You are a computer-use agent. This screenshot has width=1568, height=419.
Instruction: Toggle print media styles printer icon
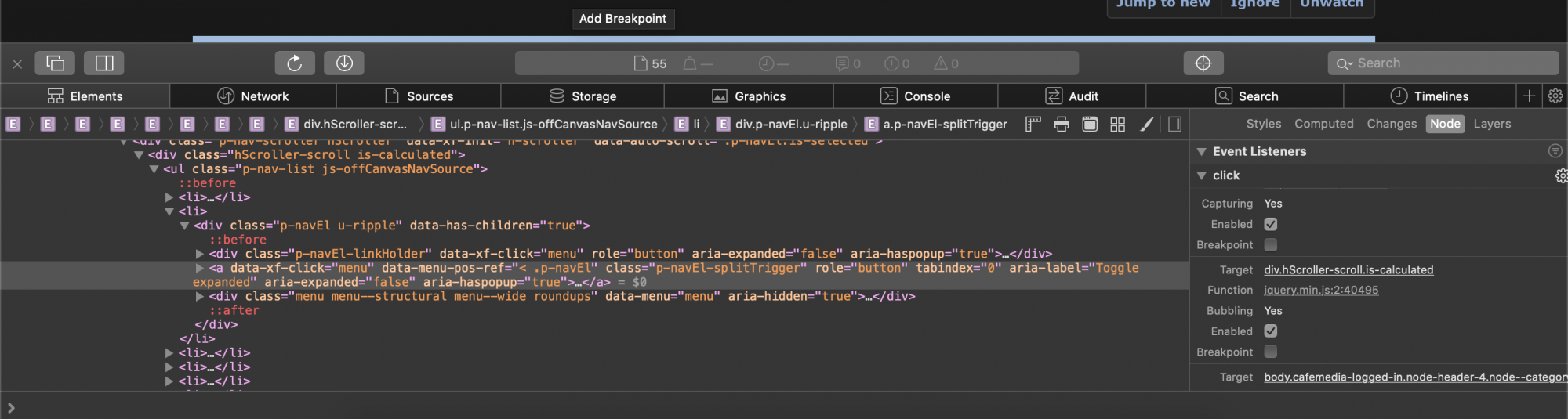1062,124
